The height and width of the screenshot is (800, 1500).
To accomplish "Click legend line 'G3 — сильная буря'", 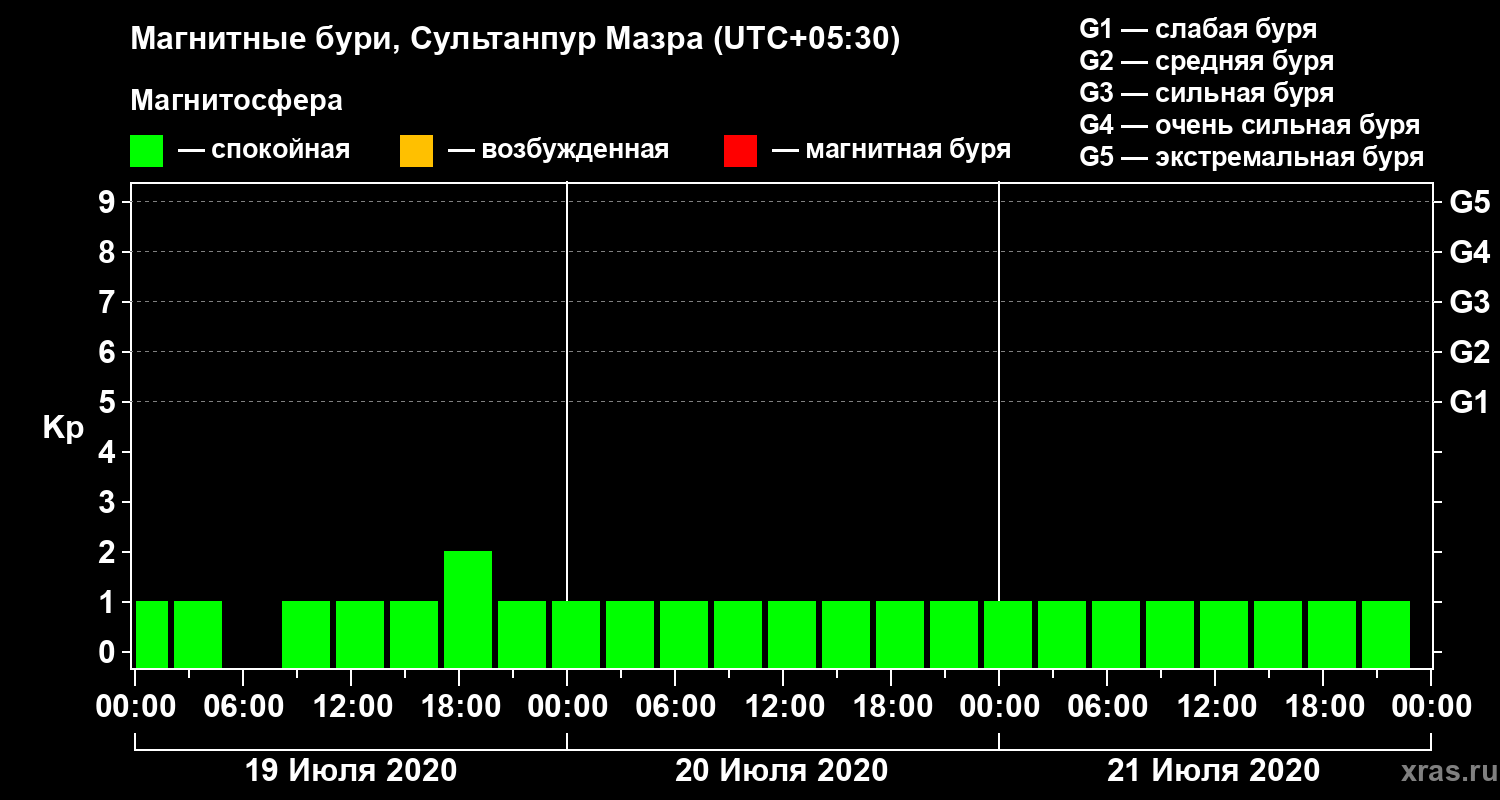I will coord(1207,93).
